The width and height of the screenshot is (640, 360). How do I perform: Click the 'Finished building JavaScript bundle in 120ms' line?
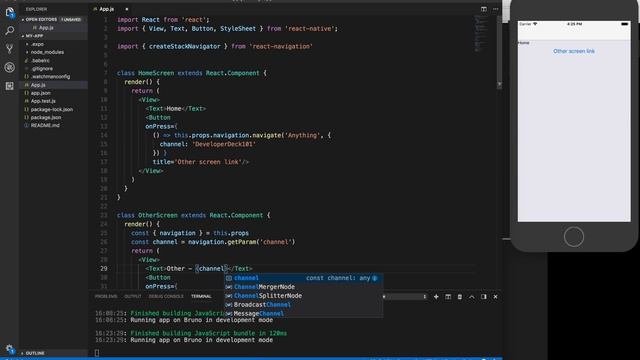(209, 333)
